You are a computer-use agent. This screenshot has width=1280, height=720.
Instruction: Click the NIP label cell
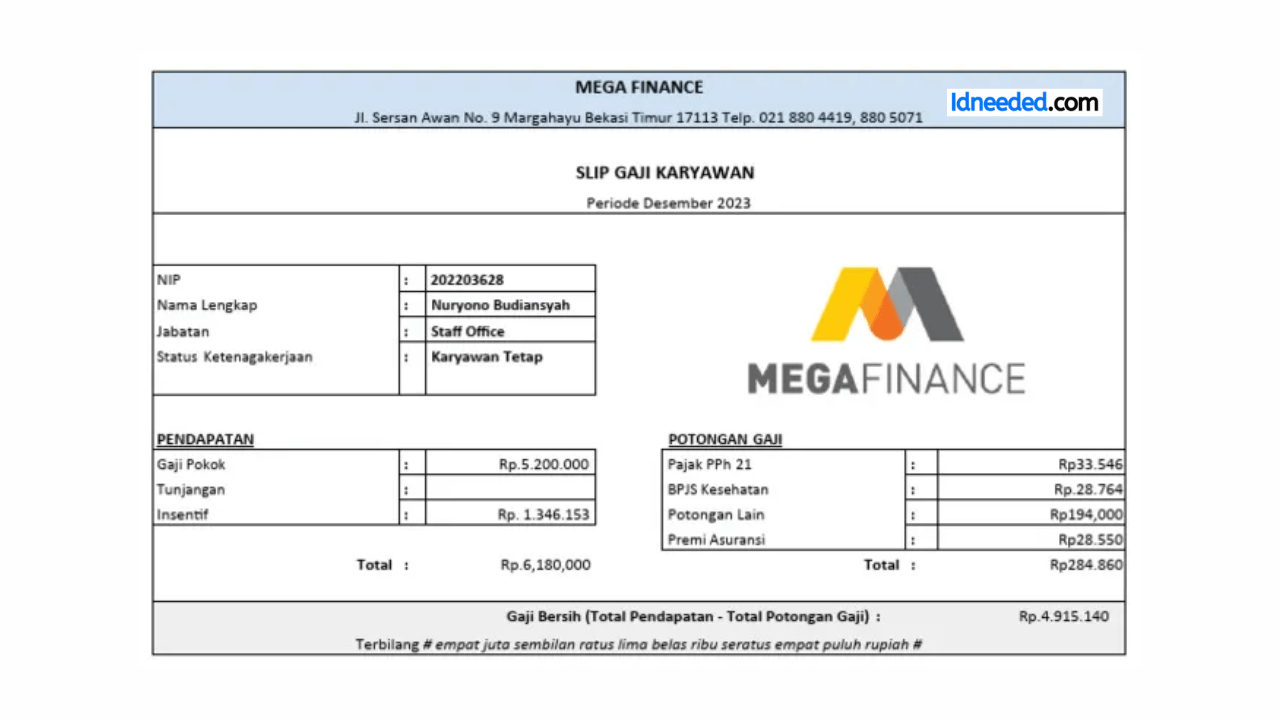[276, 279]
